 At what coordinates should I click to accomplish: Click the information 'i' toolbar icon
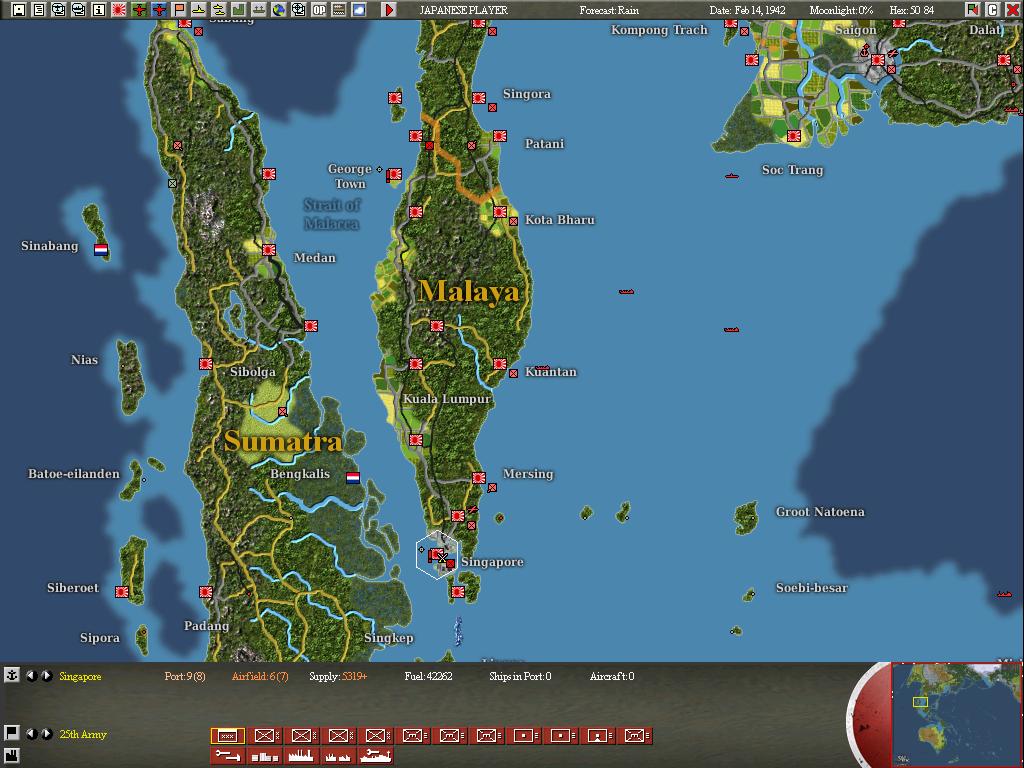click(x=99, y=9)
